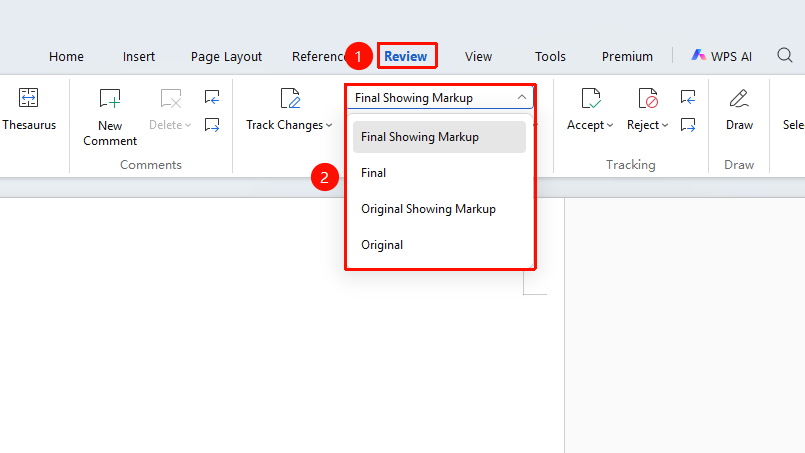Jump to previous change in Tracking group
This screenshot has width=805, height=453.
click(687, 97)
